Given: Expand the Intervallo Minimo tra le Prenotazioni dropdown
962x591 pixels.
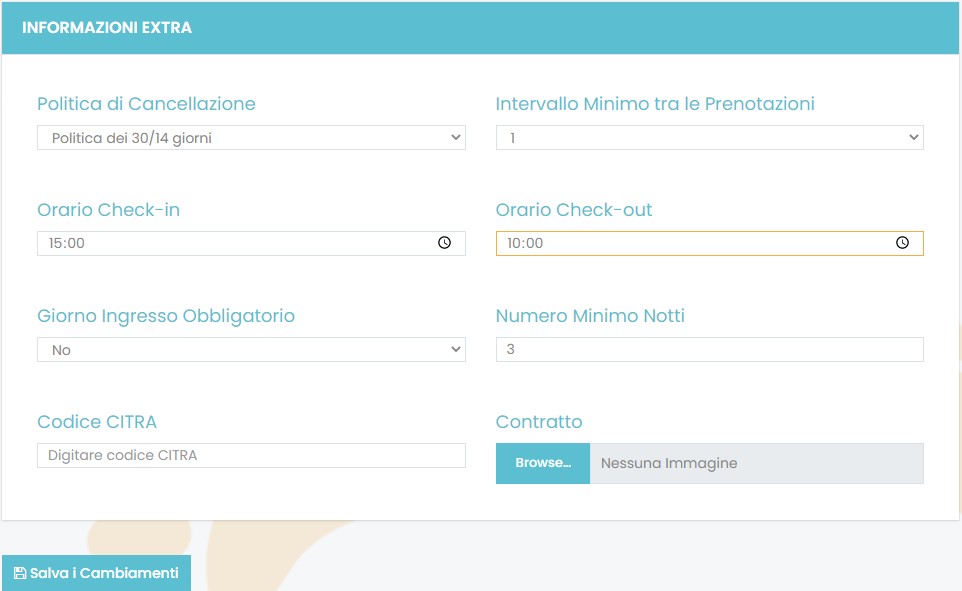Looking at the screenshot, I should [x=709, y=138].
